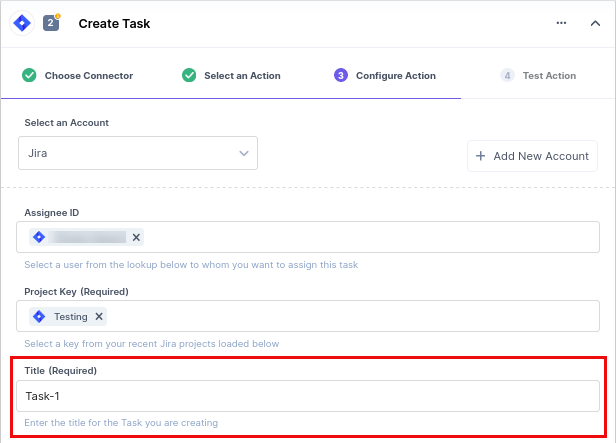Click the Title field containing Task-1
This screenshot has width=616, height=443.
308,396
